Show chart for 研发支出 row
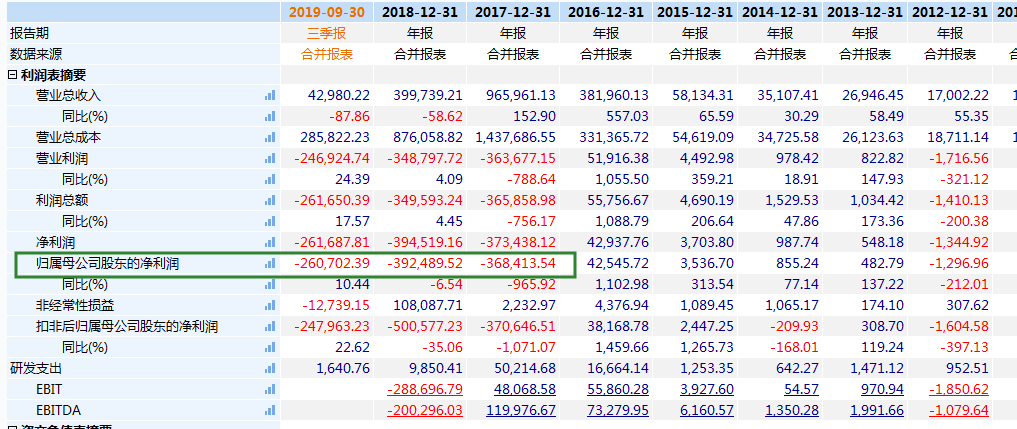Image resolution: width=1017 pixels, height=429 pixels. pos(269,368)
